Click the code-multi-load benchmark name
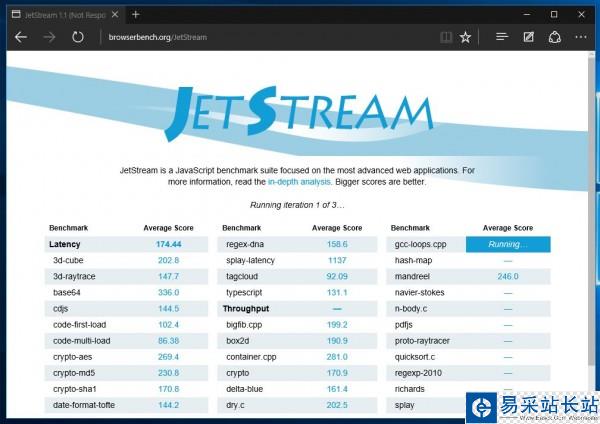Image resolution: width=600 pixels, height=424 pixels. [x=82, y=341]
